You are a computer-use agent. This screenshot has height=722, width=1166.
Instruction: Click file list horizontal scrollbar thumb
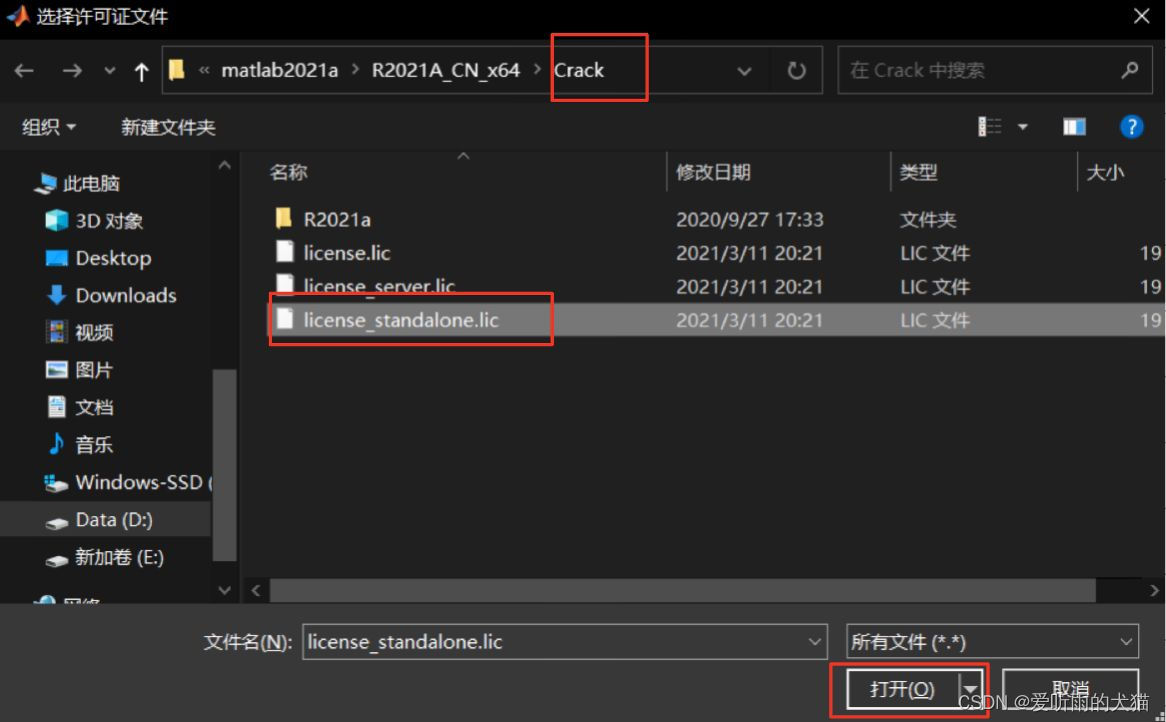pyautogui.click(x=682, y=590)
